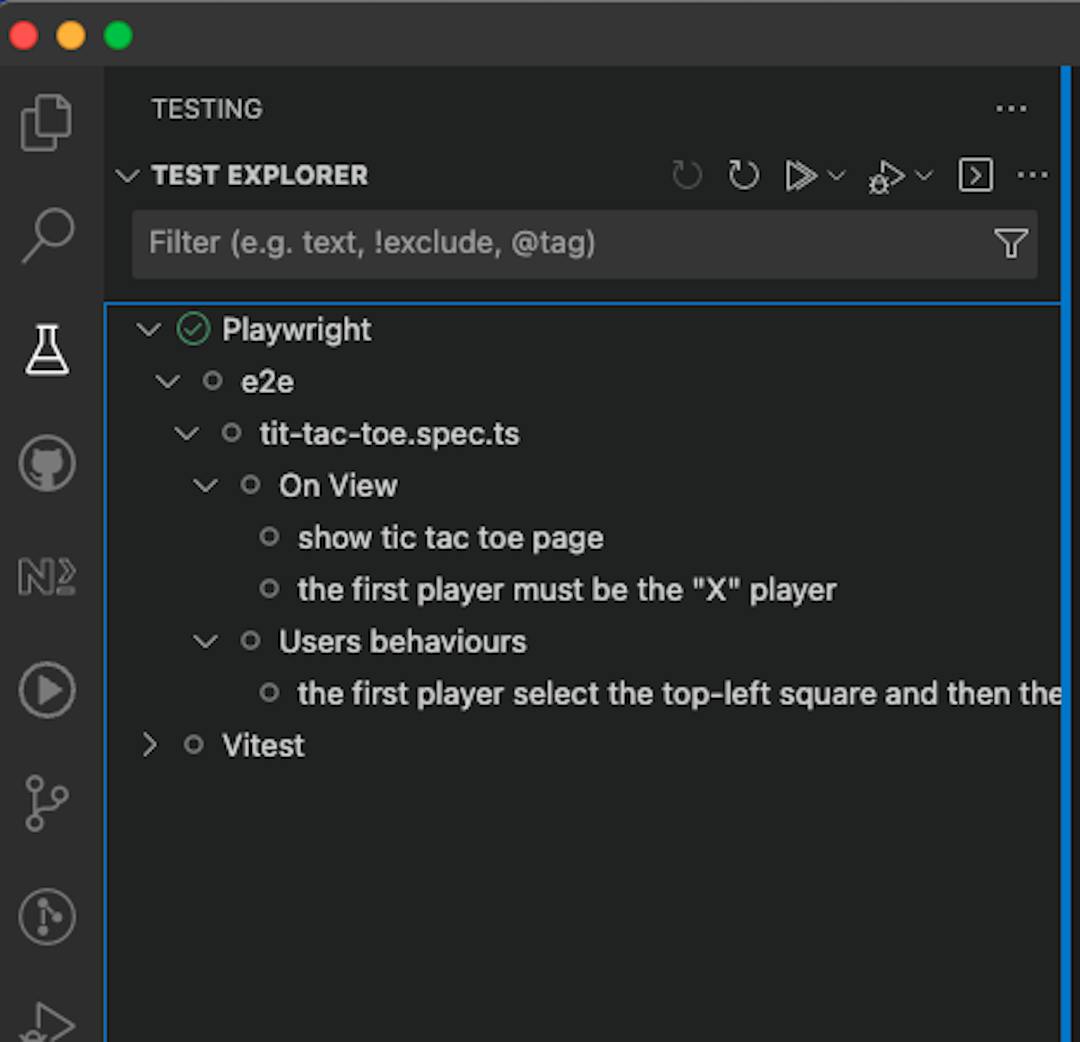Open the Source Control branch icon
Image resolution: width=1080 pixels, height=1042 pixels.
[47, 803]
